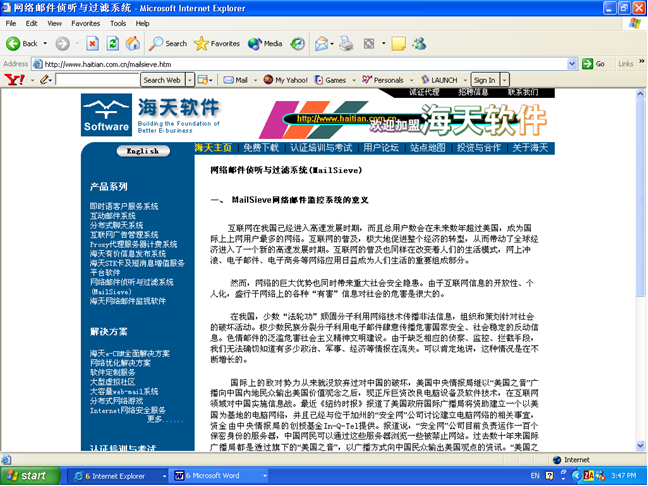Click the Windows start button

pyautogui.click(x=30, y=476)
